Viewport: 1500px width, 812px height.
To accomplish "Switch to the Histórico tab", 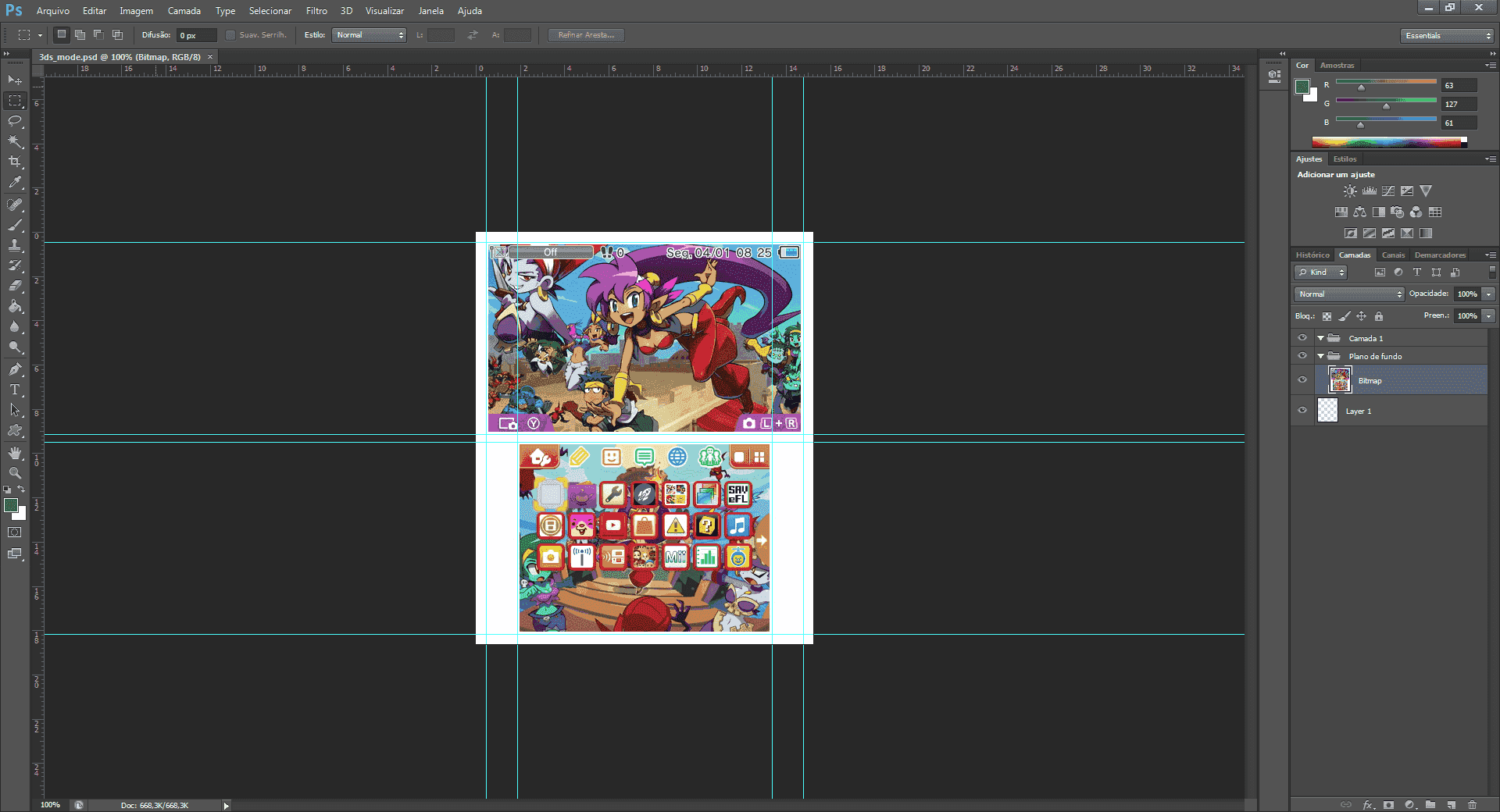I will pyautogui.click(x=1312, y=255).
